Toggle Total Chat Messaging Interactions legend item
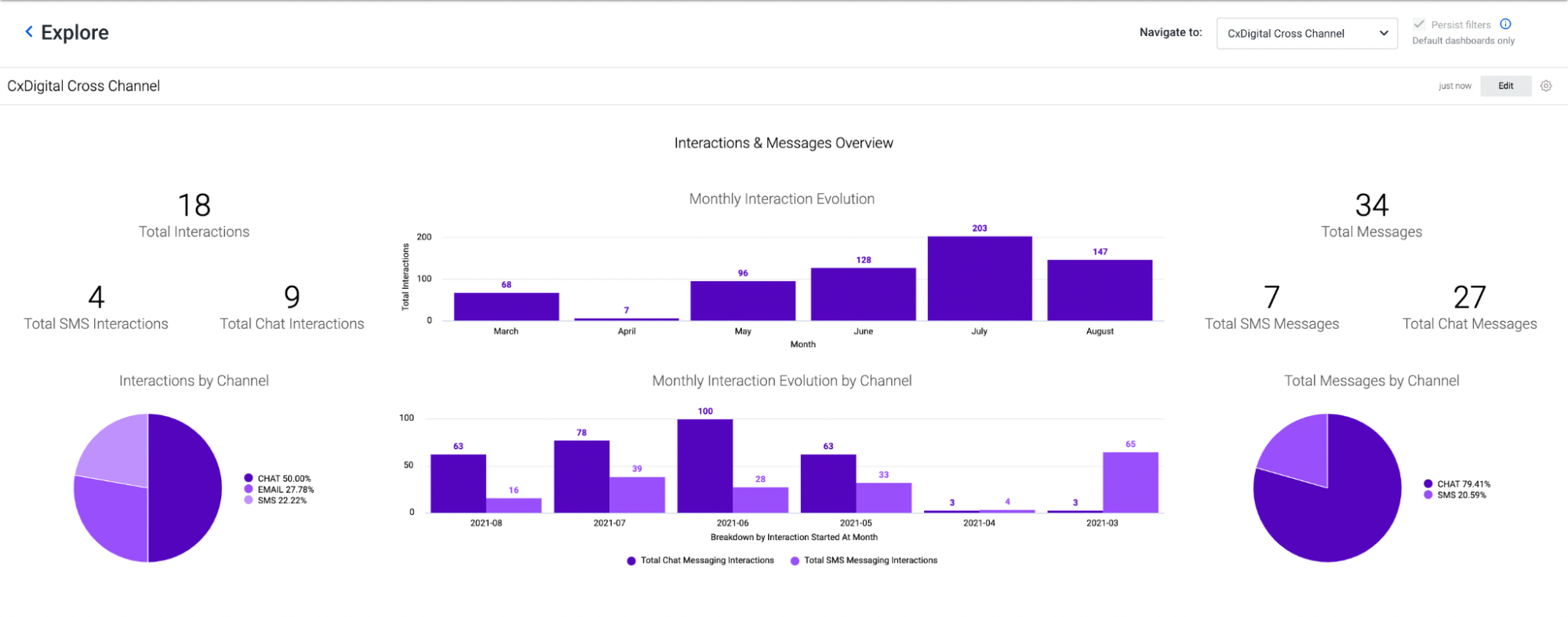The width and height of the screenshot is (1568, 617). point(700,560)
